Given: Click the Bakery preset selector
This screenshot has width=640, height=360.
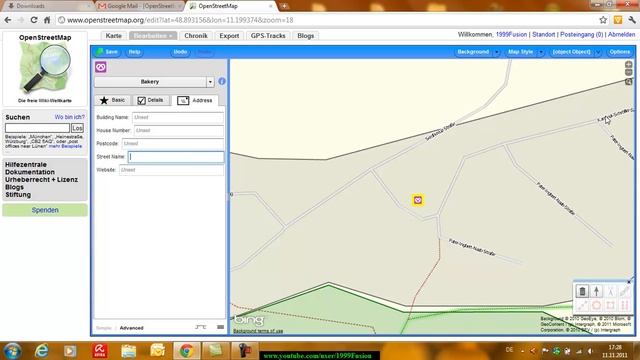Looking at the screenshot, I should point(150,82).
